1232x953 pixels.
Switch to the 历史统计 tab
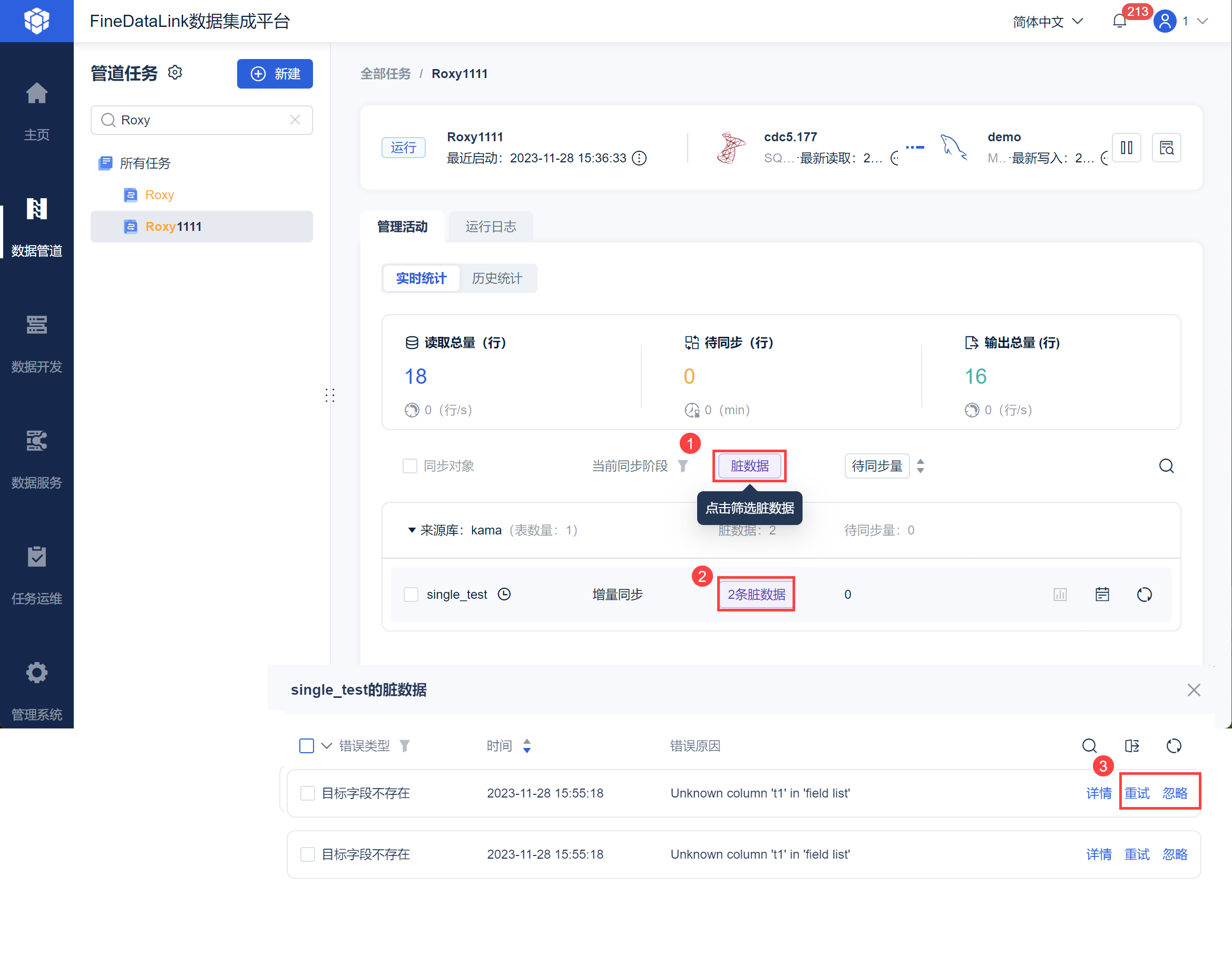[497, 278]
